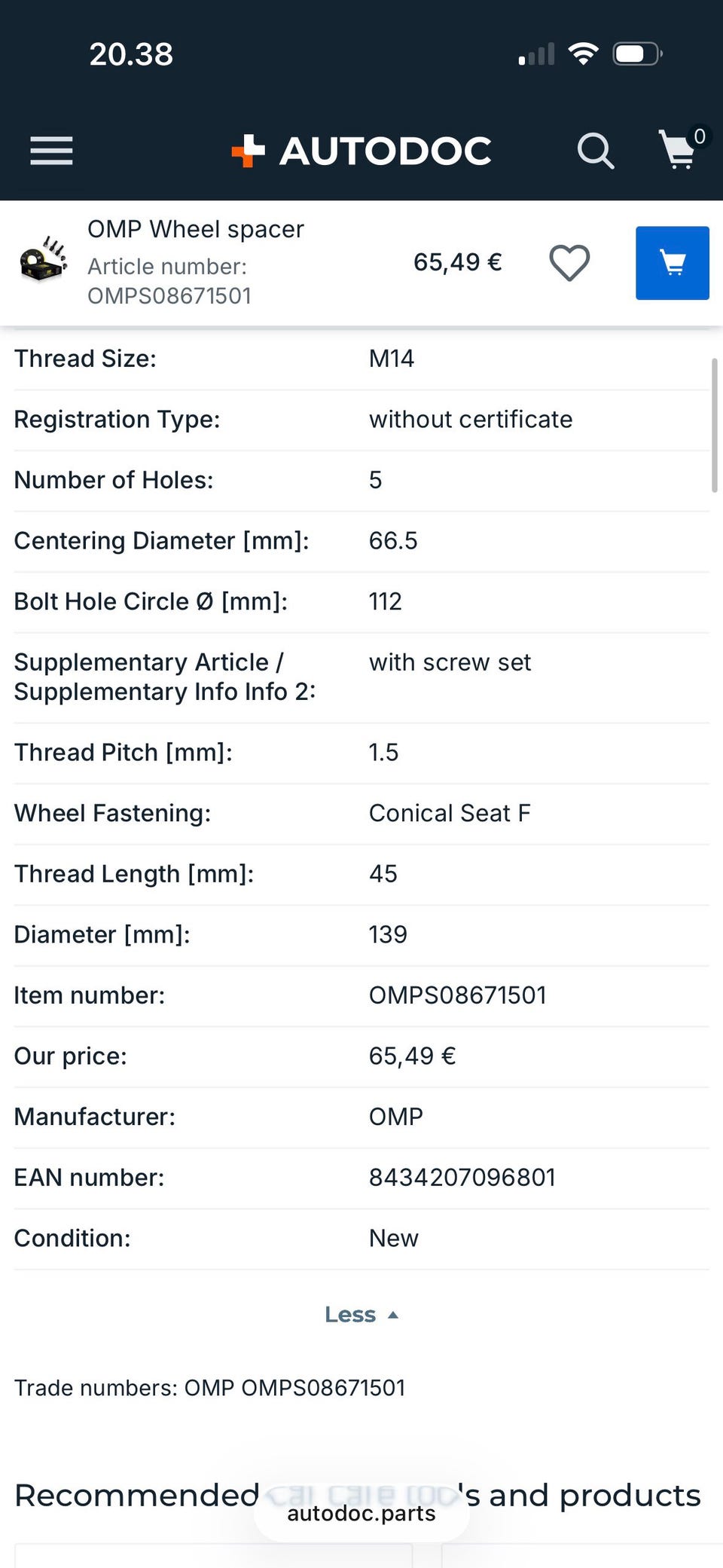The width and height of the screenshot is (723, 1568).
Task: Tap the OMP Wheel spacer title
Action: coord(196,229)
